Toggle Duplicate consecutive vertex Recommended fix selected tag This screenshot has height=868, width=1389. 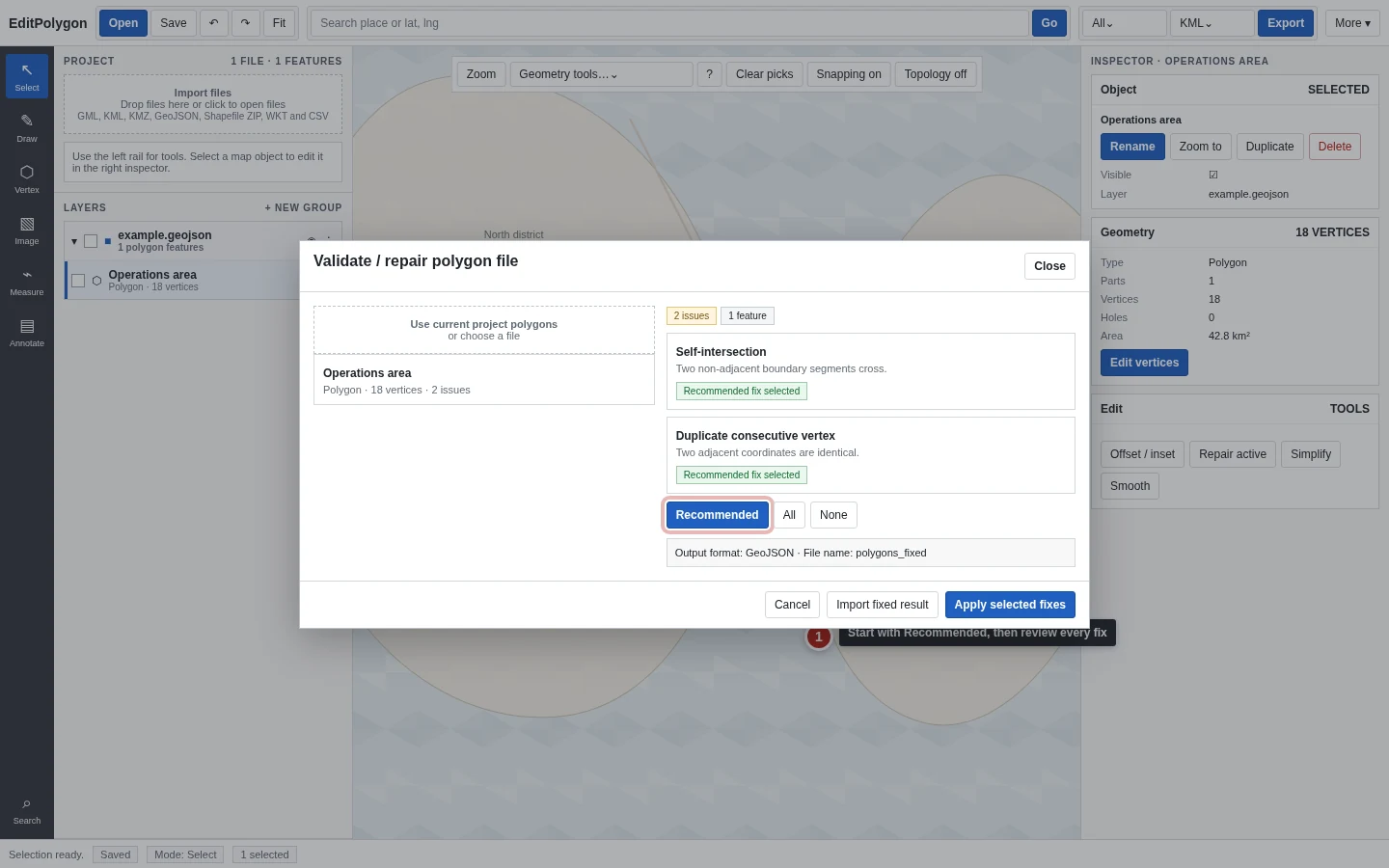click(x=742, y=475)
